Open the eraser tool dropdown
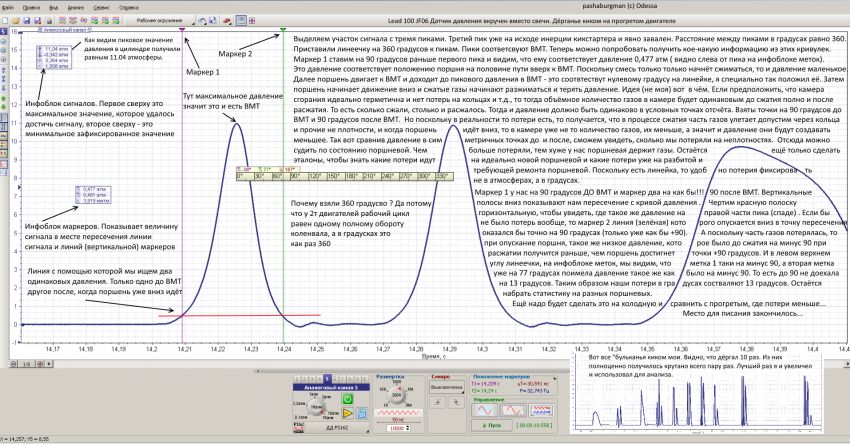Image resolution: width=850 pixels, height=444 pixels. pyautogui.click(x=227, y=21)
